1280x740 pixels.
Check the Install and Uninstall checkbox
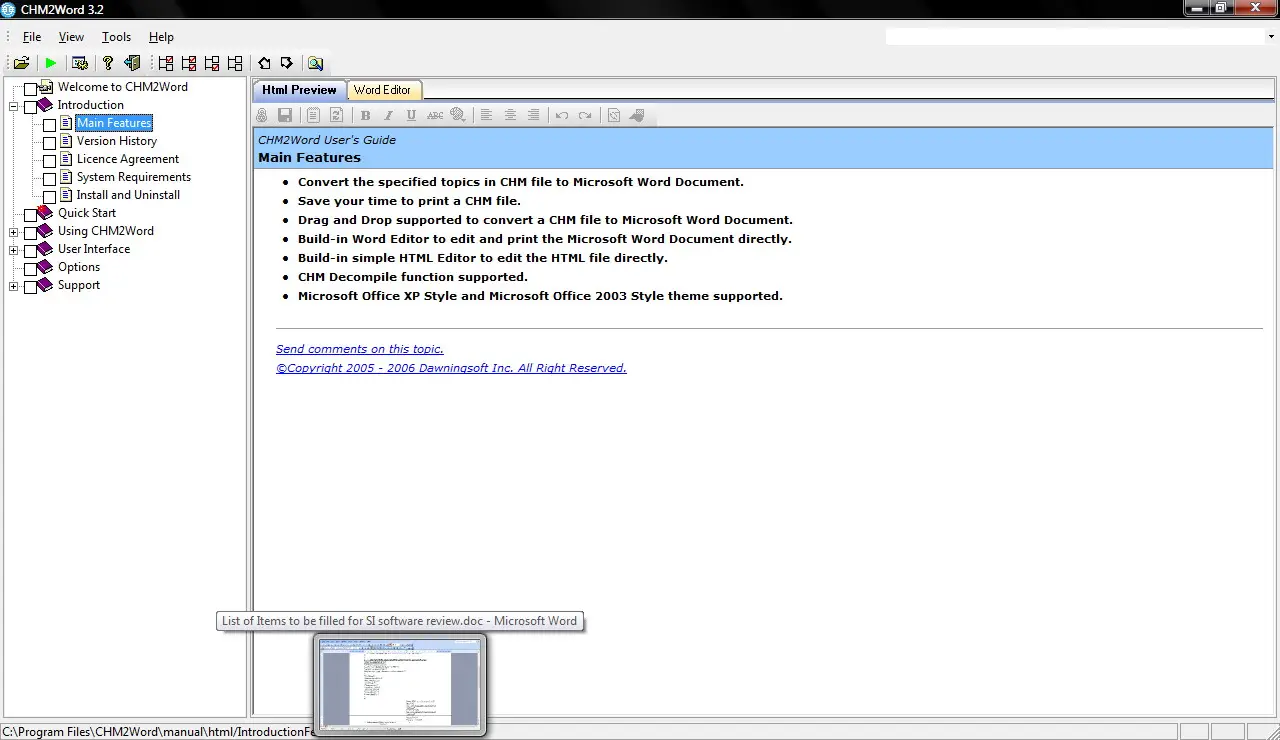(49, 197)
